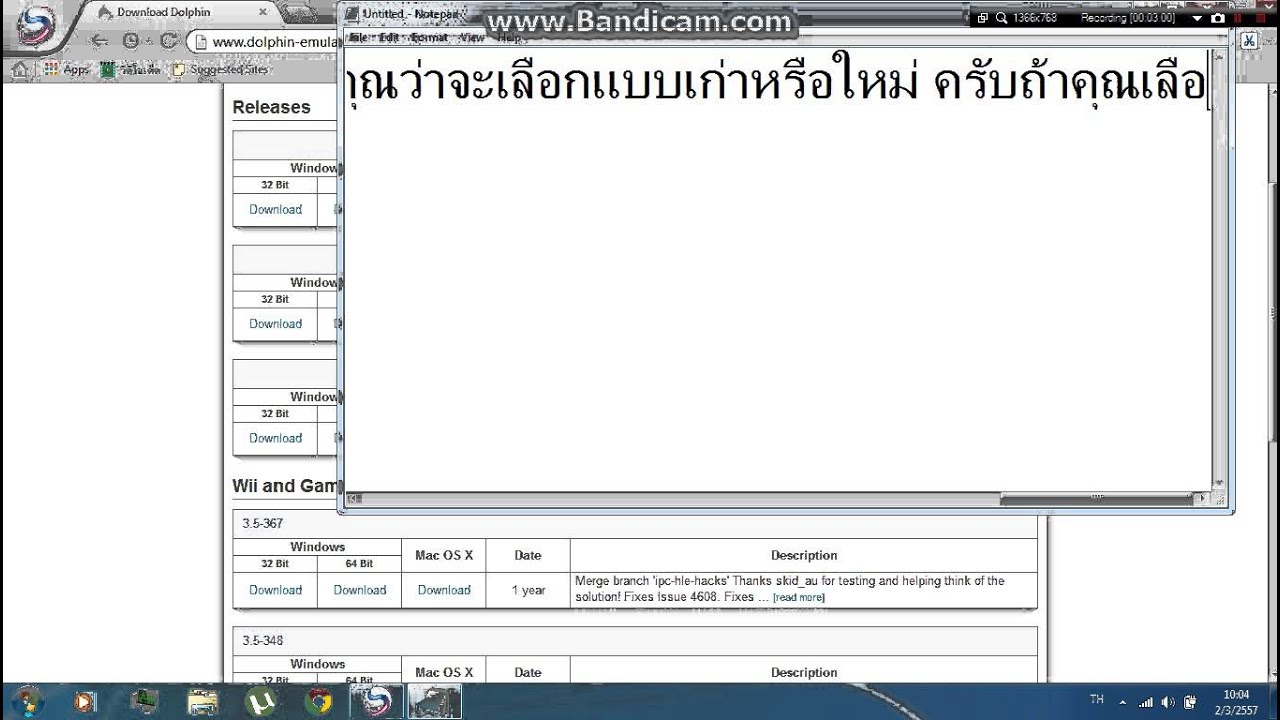Click the Chrome reload button
The width and height of the screenshot is (1280, 720).
point(168,41)
